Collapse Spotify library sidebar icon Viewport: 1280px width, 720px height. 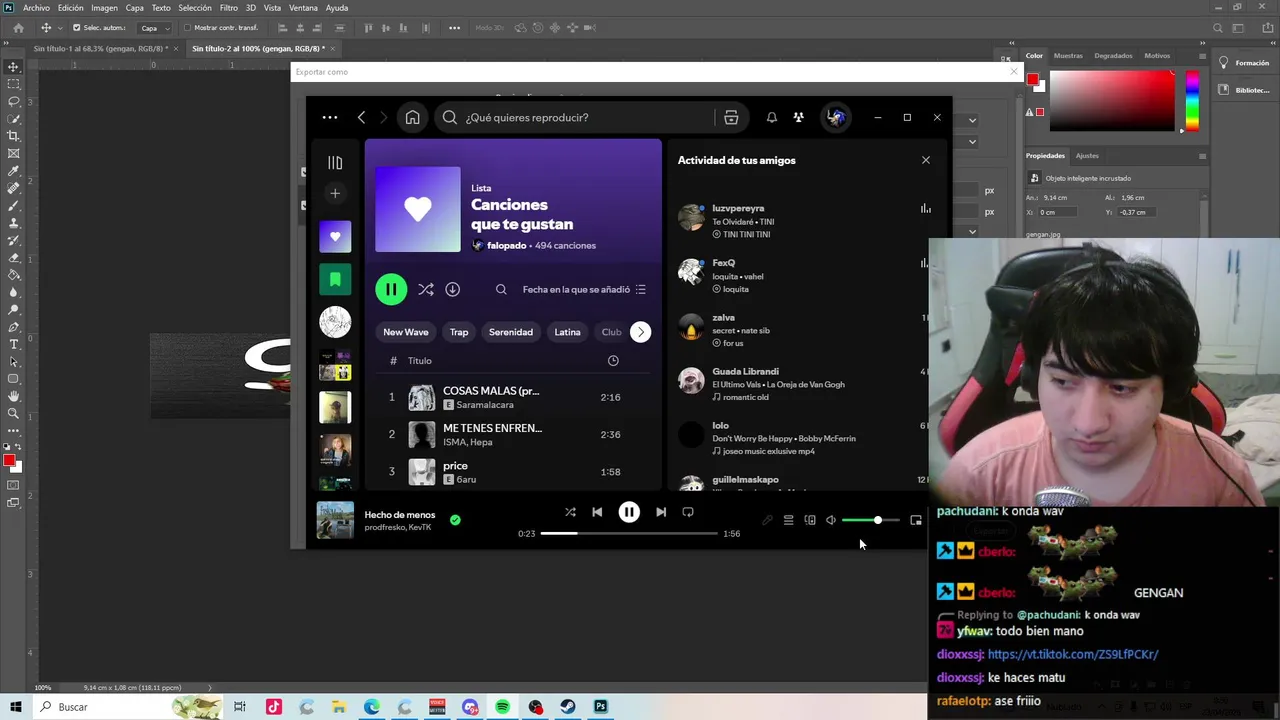click(335, 162)
